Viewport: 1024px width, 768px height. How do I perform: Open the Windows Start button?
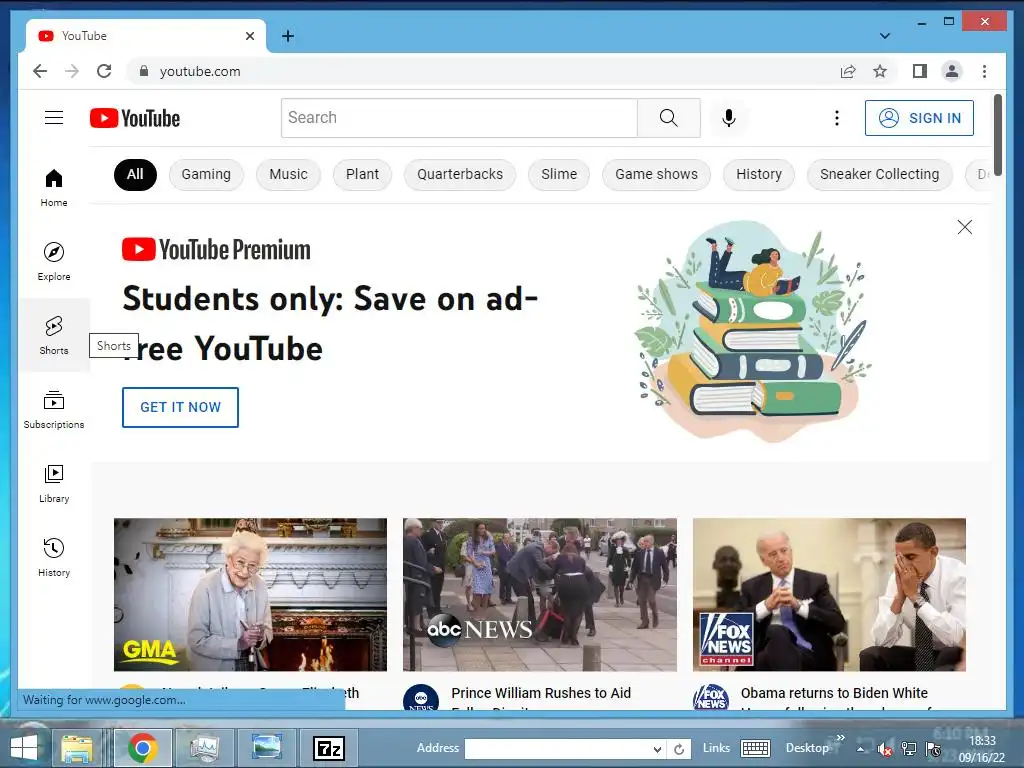click(x=24, y=748)
